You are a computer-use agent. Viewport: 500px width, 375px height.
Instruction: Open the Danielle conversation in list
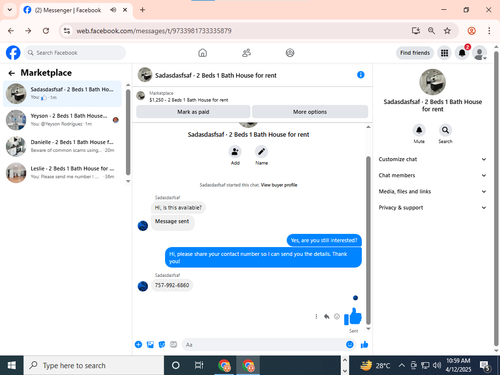pyautogui.click(x=62, y=146)
